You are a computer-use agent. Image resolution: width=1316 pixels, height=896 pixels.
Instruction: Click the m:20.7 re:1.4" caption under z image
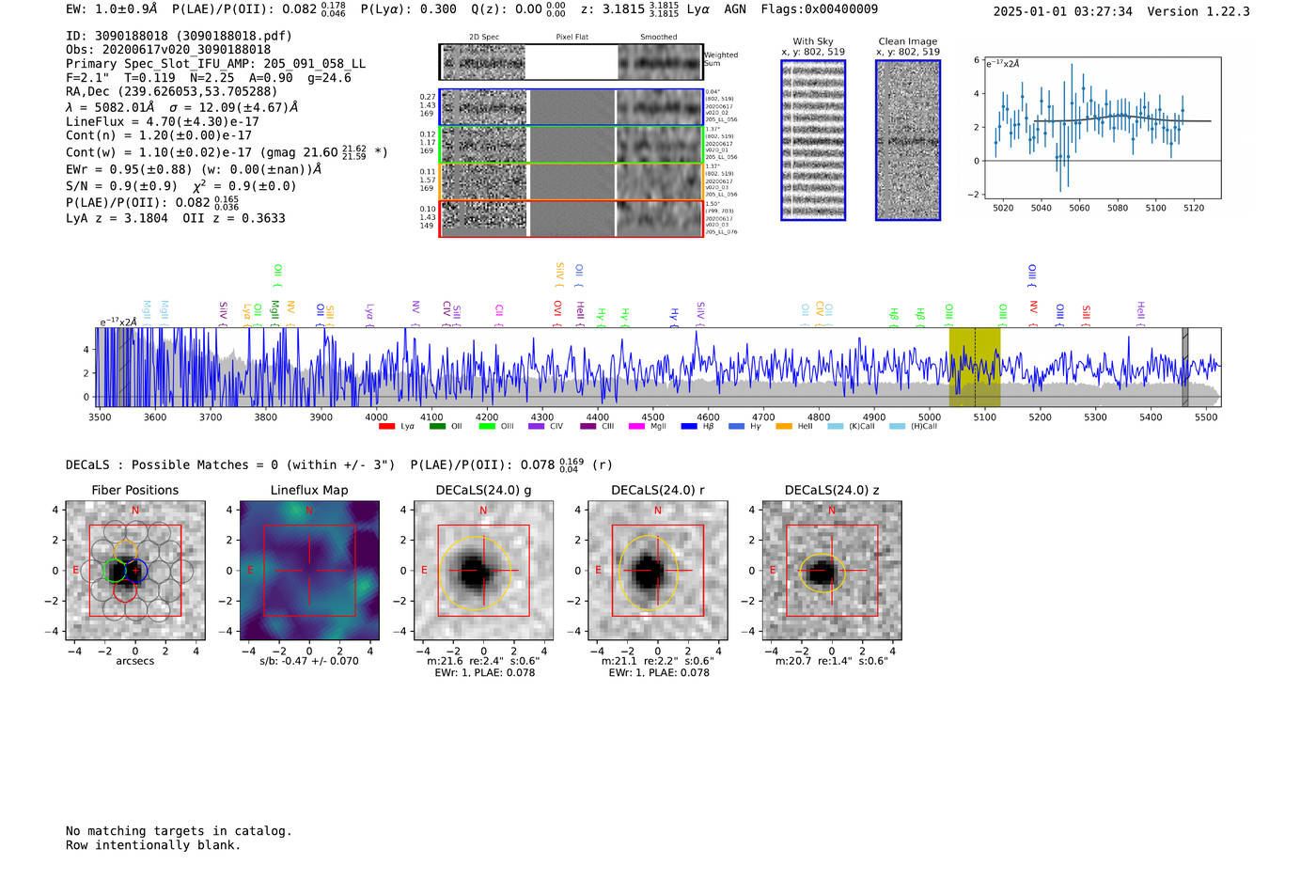[832, 661]
